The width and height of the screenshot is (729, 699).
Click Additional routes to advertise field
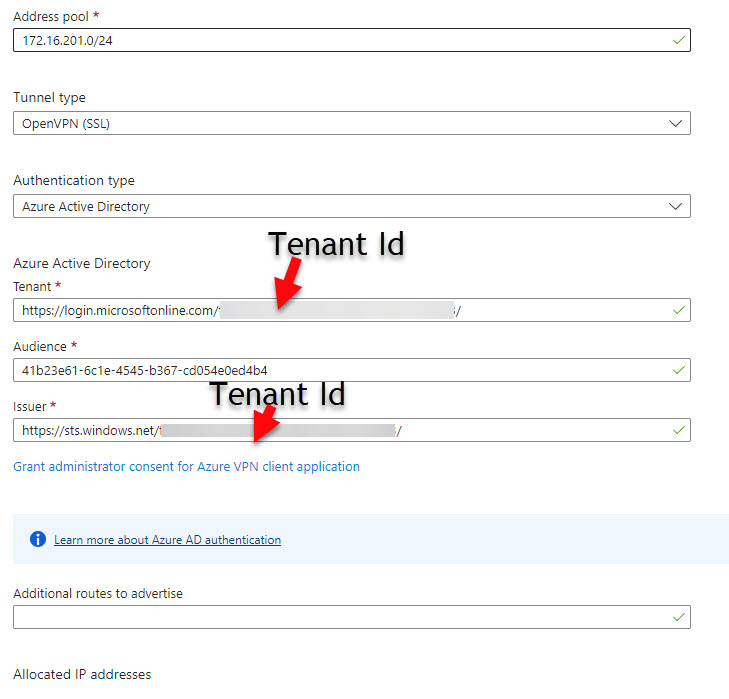351,617
